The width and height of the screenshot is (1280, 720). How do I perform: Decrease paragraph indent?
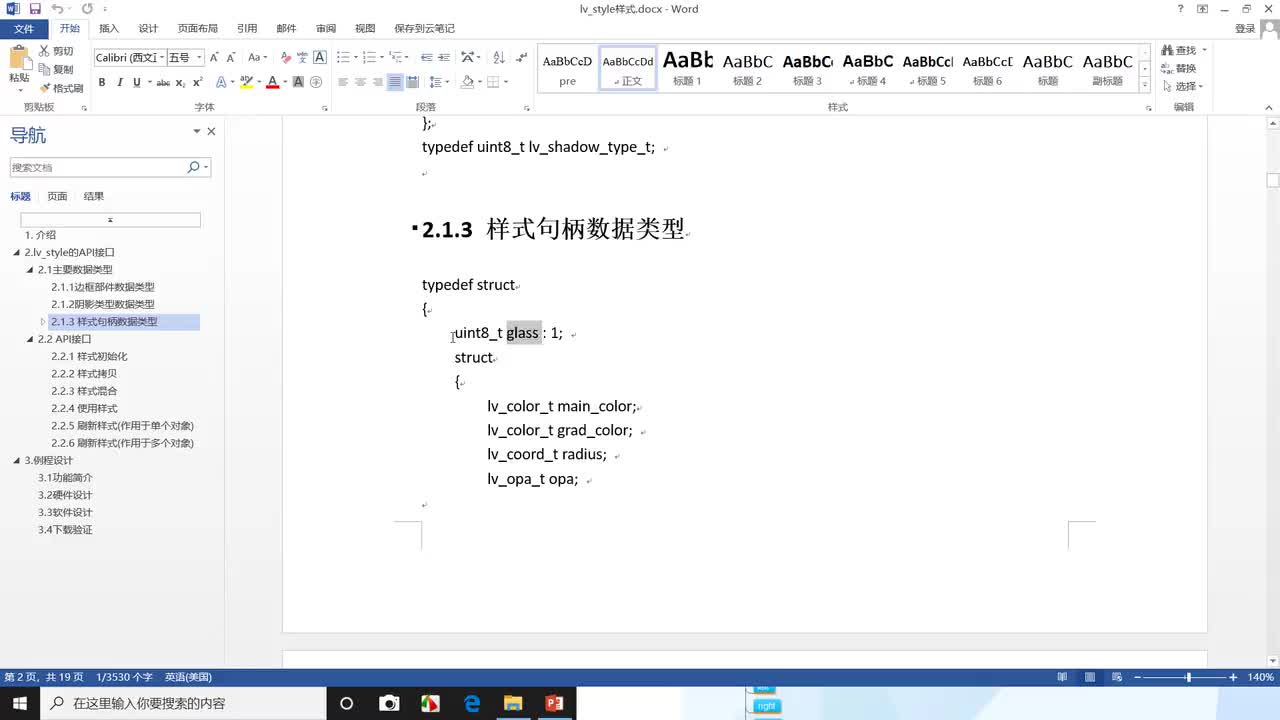click(426, 58)
